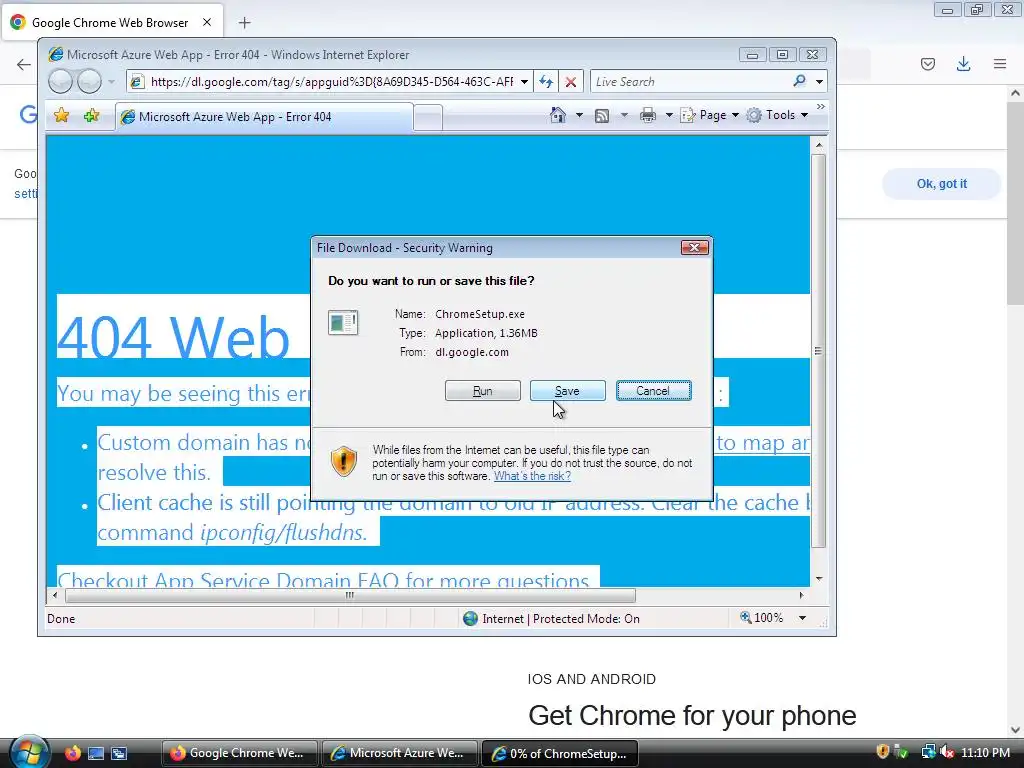Click the Firefox Downloads arrow icon
The width and height of the screenshot is (1024, 768).
pos(963,63)
